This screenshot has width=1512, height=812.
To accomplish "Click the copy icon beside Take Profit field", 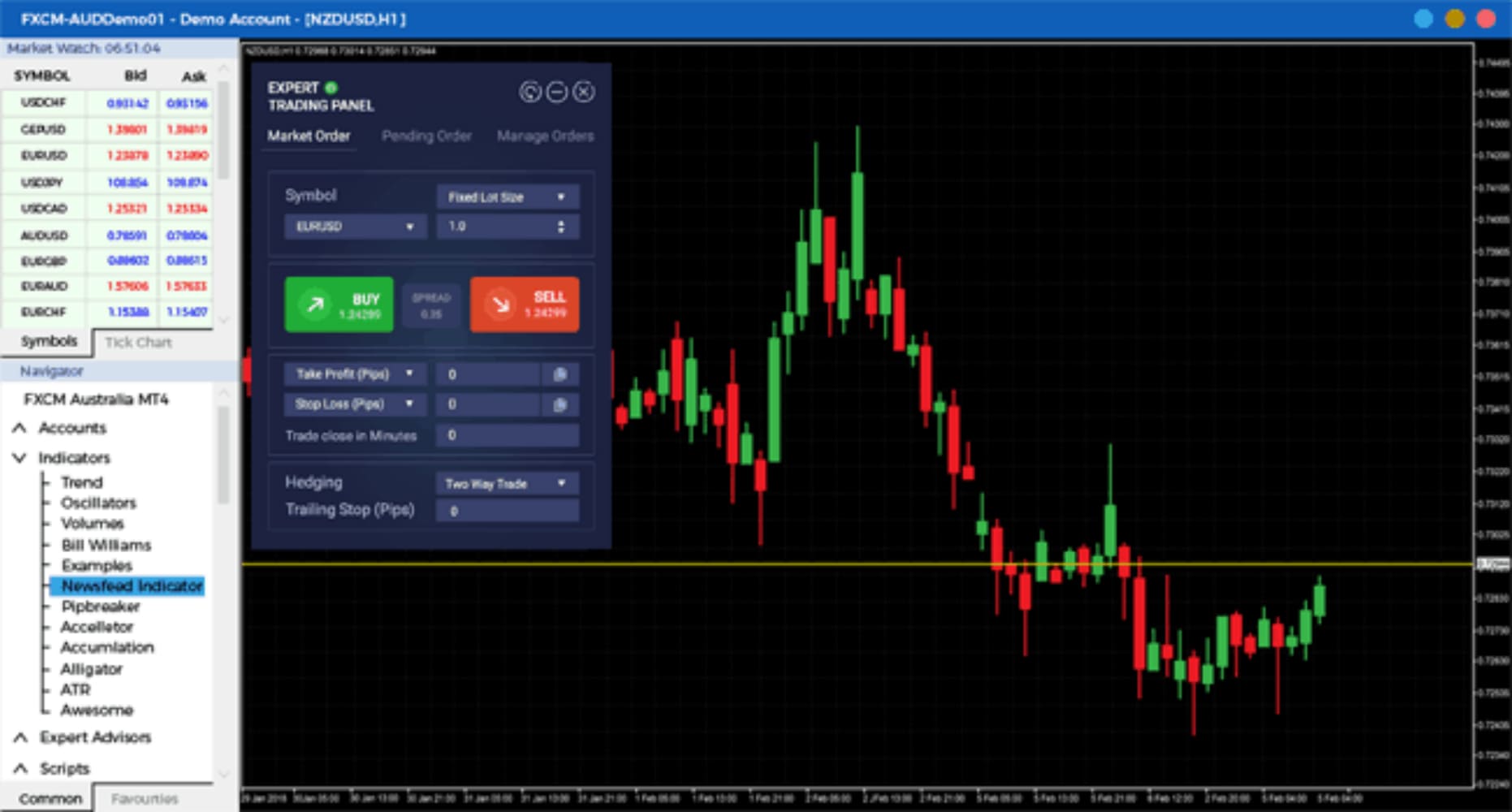I will tap(559, 374).
